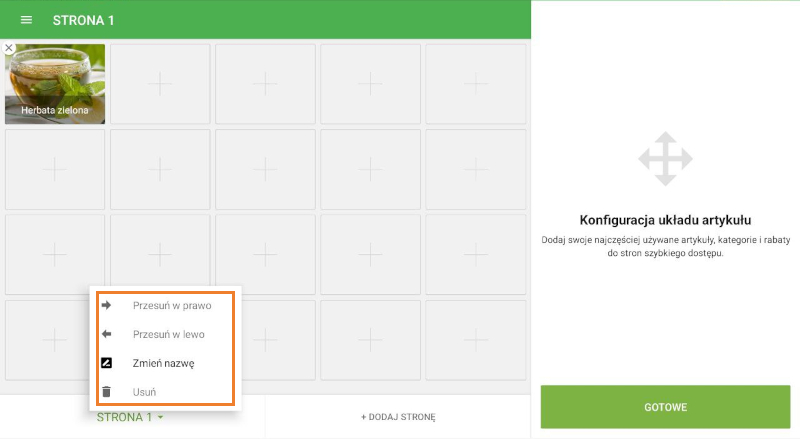Choose Usuń from the page menu
This screenshot has width=800, height=439.
[x=145, y=392]
